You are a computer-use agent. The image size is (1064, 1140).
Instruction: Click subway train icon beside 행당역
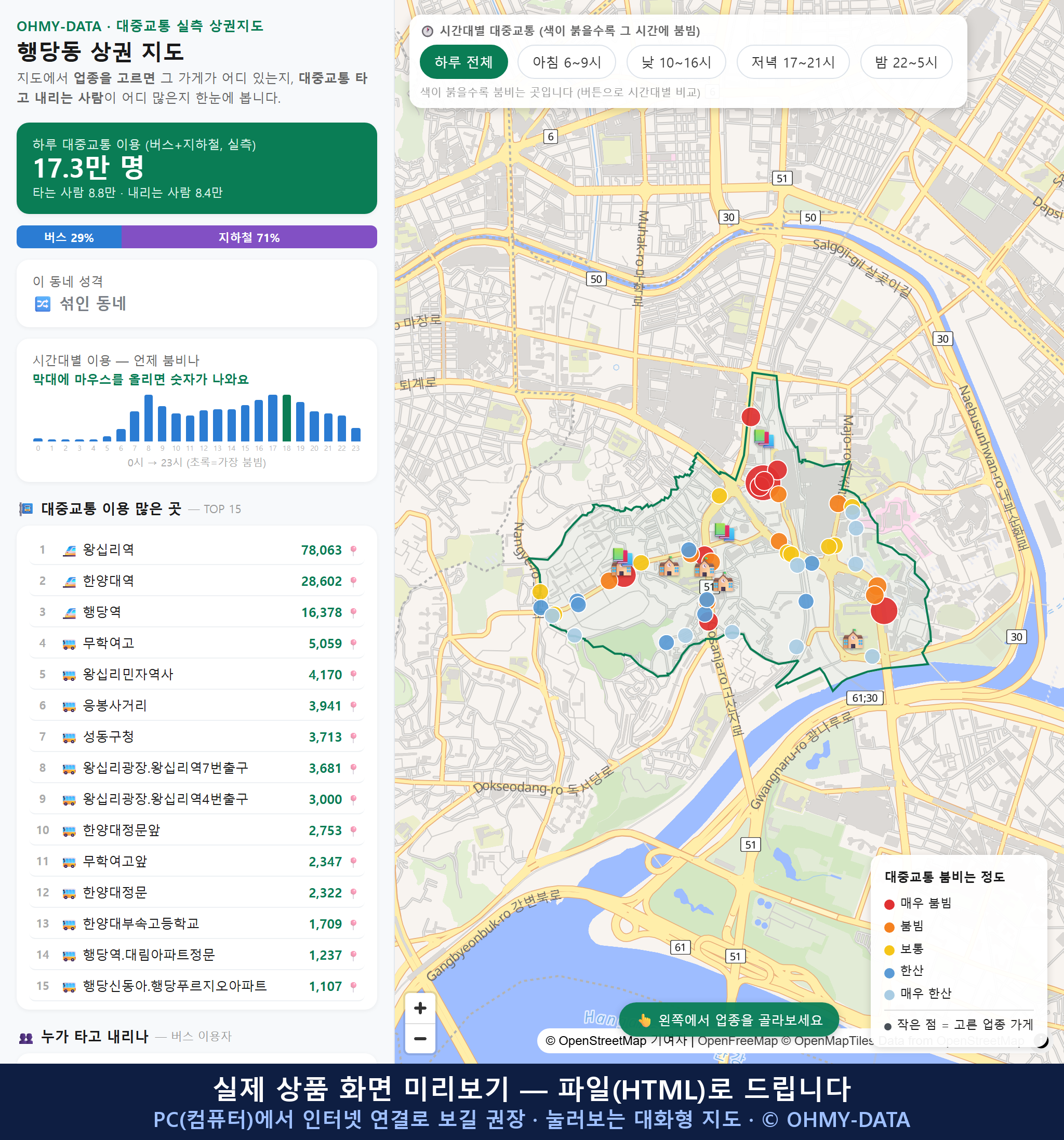tap(70, 613)
